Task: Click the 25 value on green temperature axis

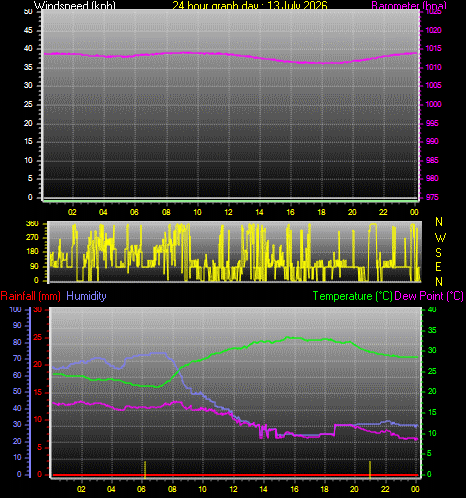Action: 432,371
